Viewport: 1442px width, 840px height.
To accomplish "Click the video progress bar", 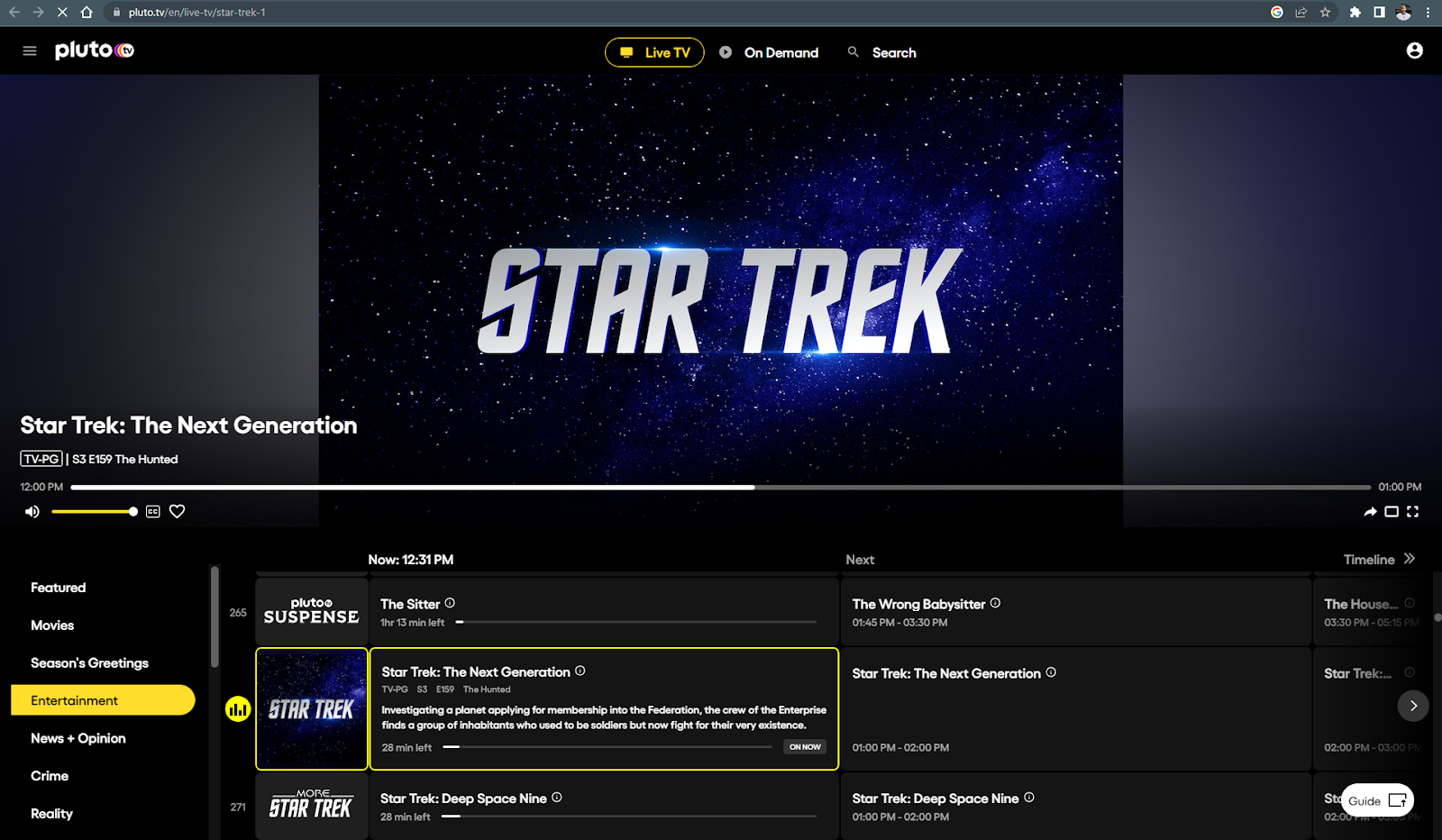I will (721, 488).
